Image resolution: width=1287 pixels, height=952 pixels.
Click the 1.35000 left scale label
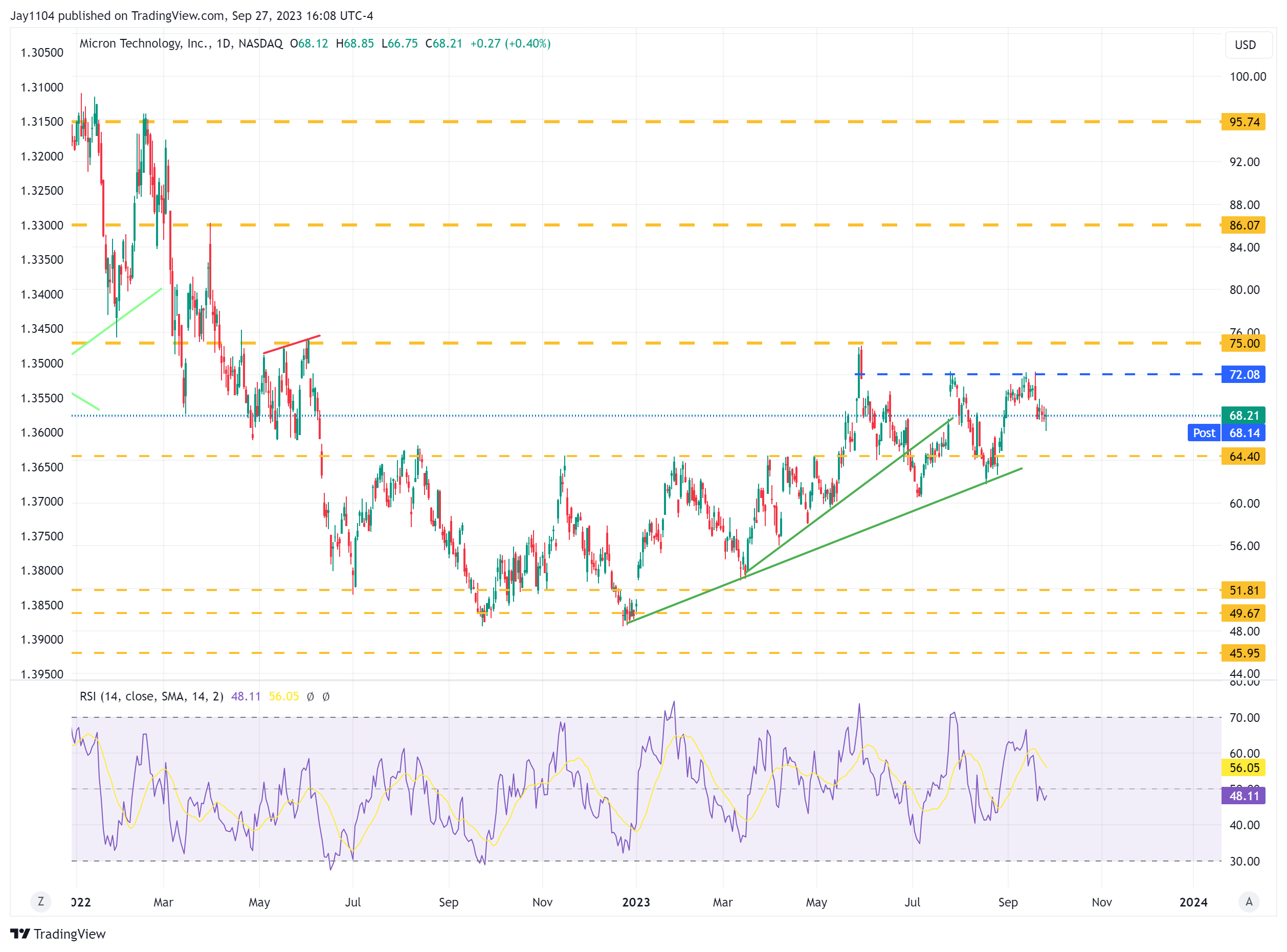pyautogui.click(x=42, y=364)
